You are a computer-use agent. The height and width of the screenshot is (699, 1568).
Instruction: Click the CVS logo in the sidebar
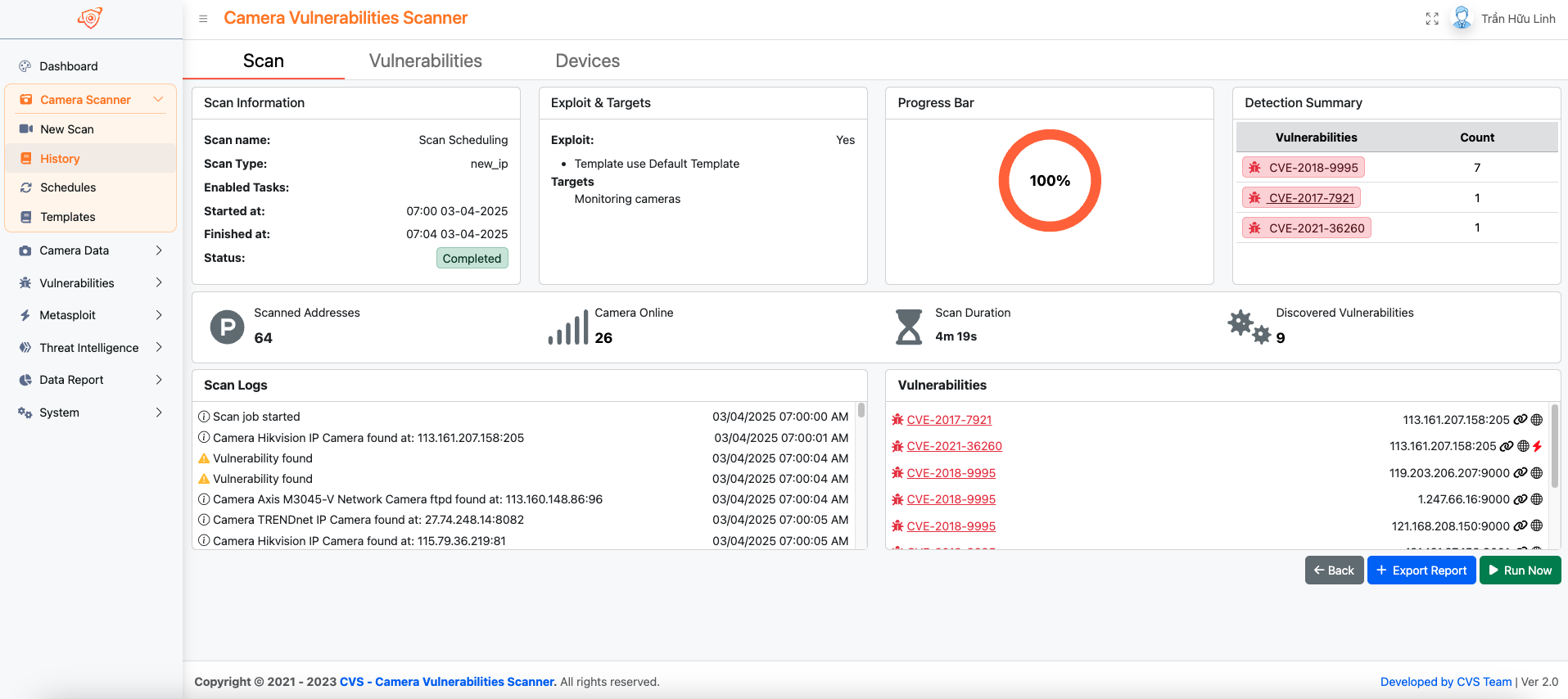coord(90,18)
